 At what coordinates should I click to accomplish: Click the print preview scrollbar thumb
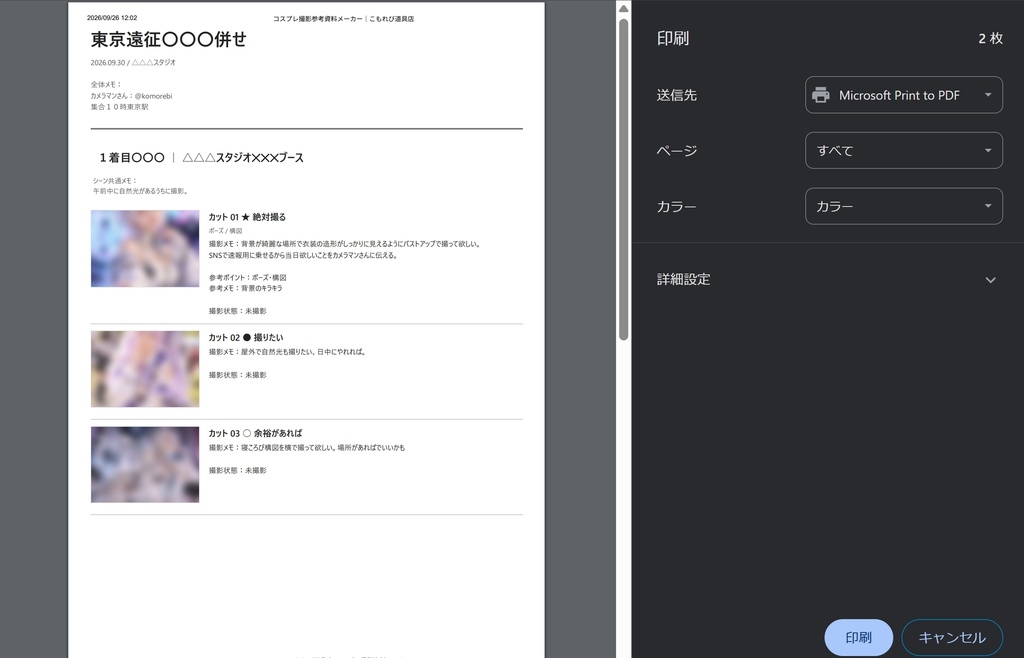coord(624,180)
